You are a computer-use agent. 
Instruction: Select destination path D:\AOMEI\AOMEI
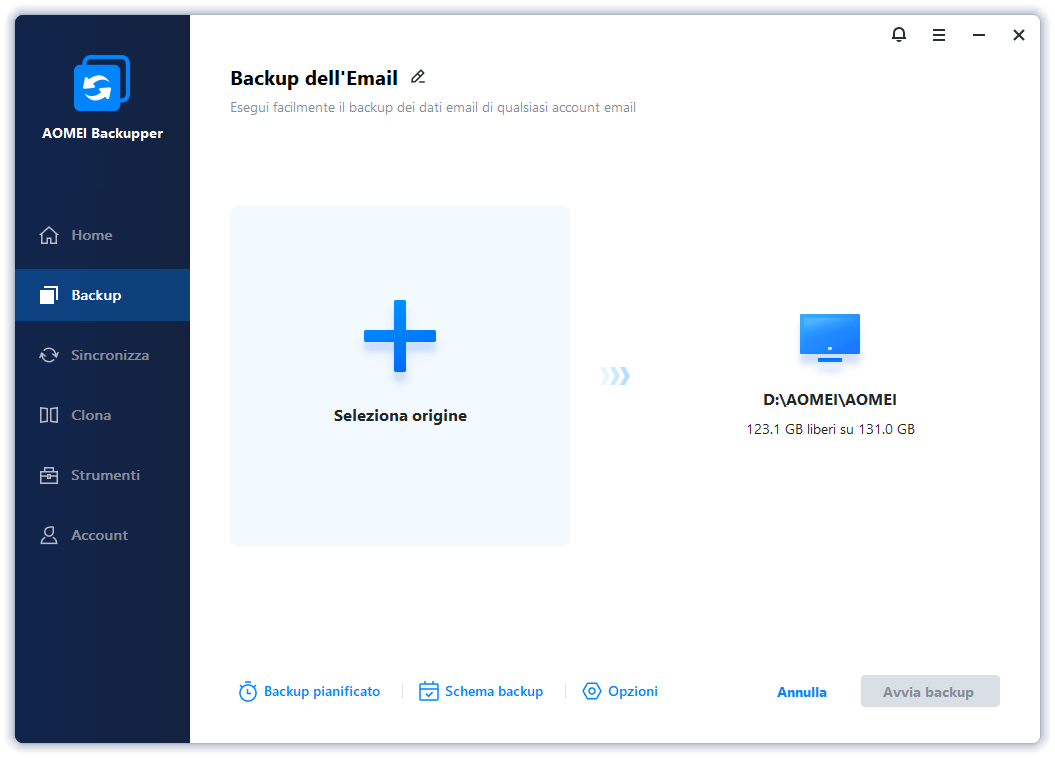830,400
